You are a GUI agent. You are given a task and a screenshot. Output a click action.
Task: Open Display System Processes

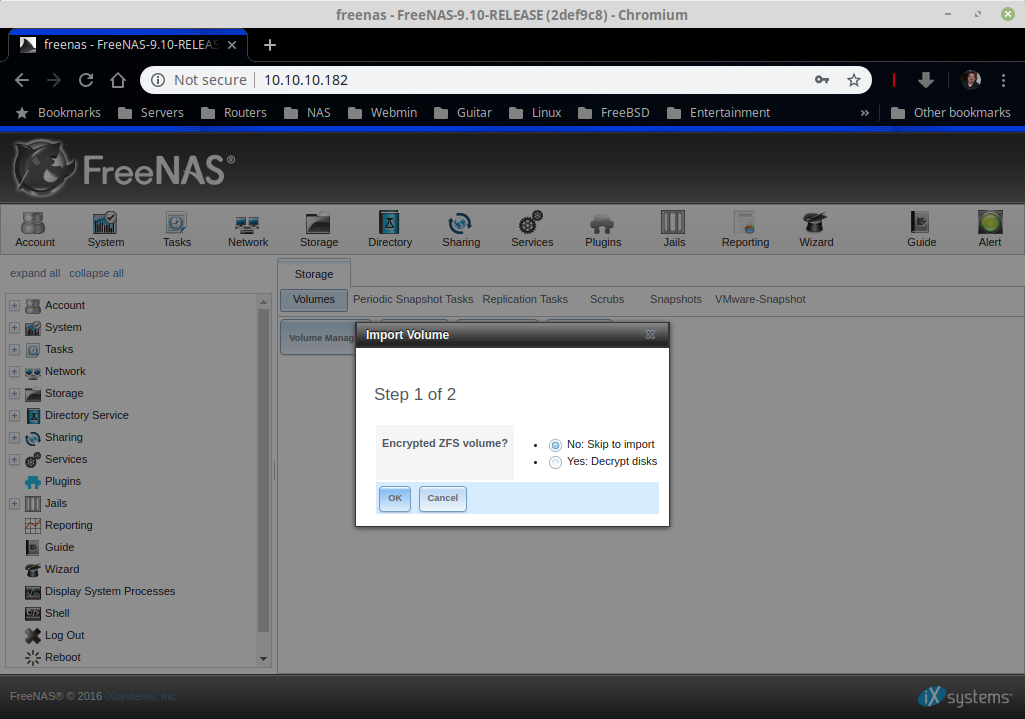tap(110, 591)
